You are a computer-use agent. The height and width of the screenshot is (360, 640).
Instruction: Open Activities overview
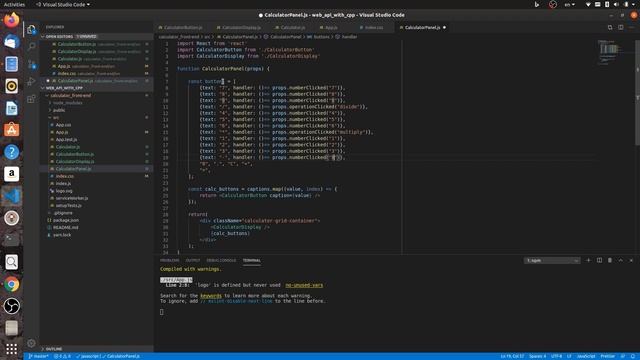pos(14,4)
